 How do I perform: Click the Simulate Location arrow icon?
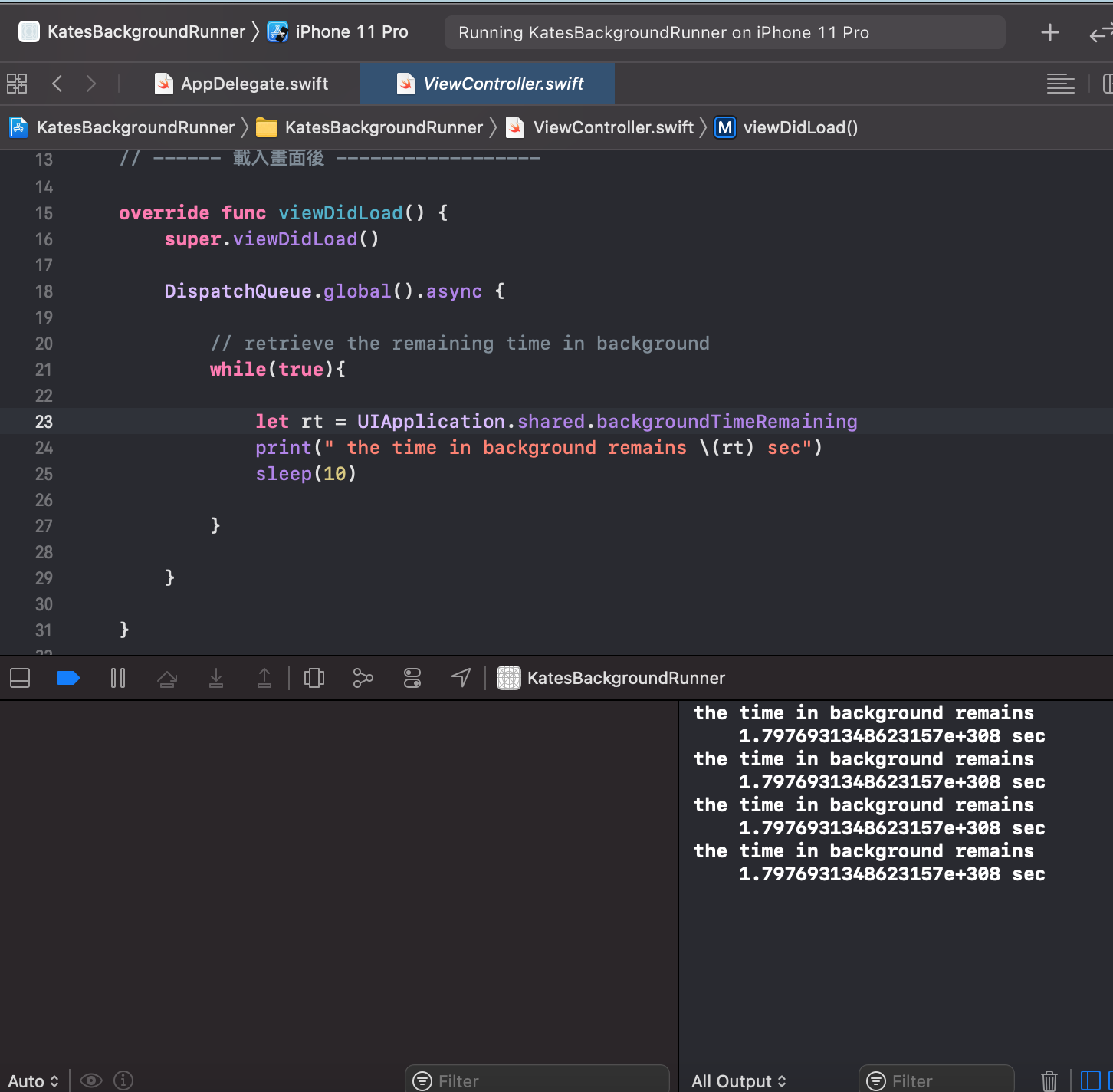point(461,678)
